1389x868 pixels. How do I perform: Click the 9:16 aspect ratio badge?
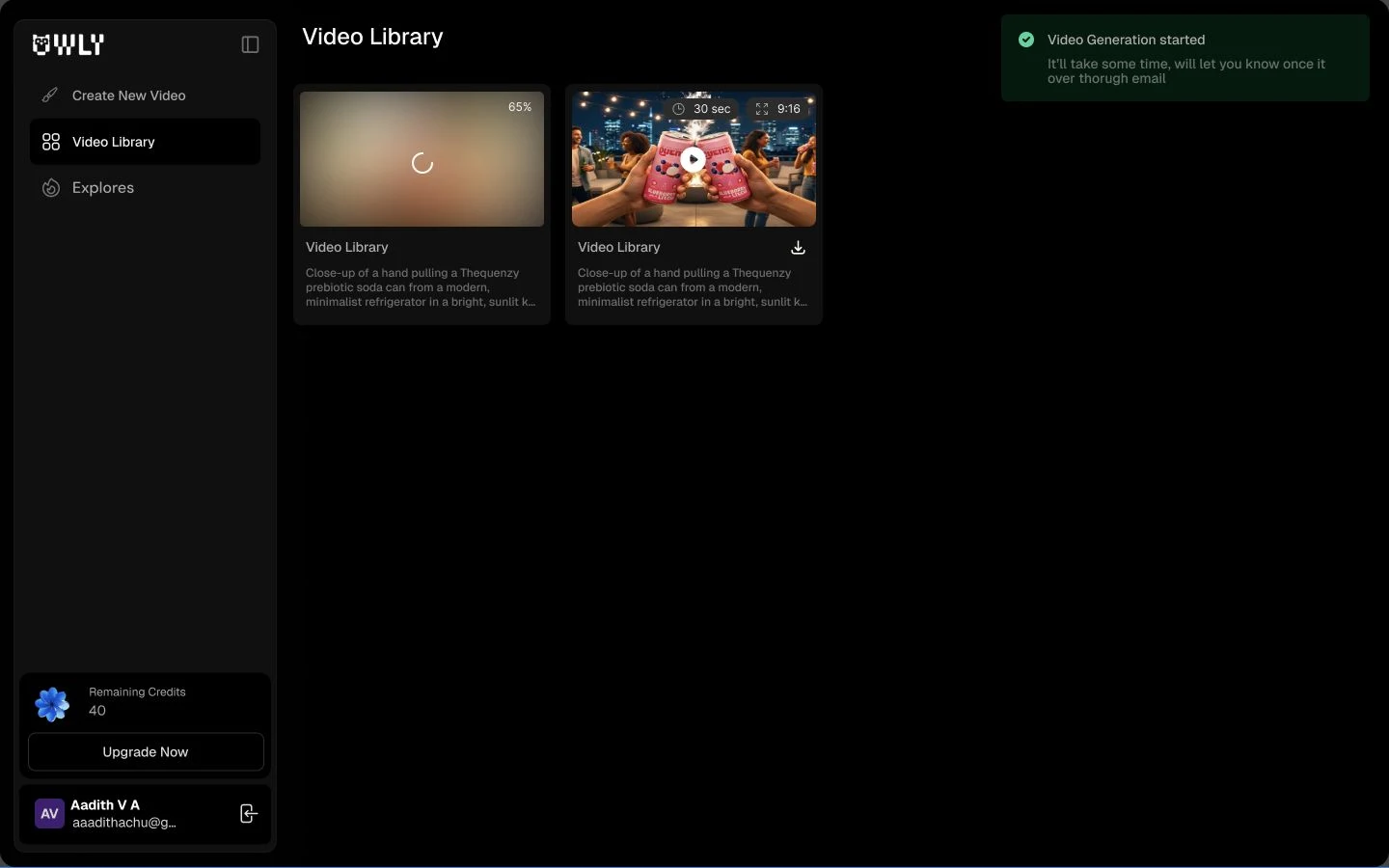coord(778,109)
